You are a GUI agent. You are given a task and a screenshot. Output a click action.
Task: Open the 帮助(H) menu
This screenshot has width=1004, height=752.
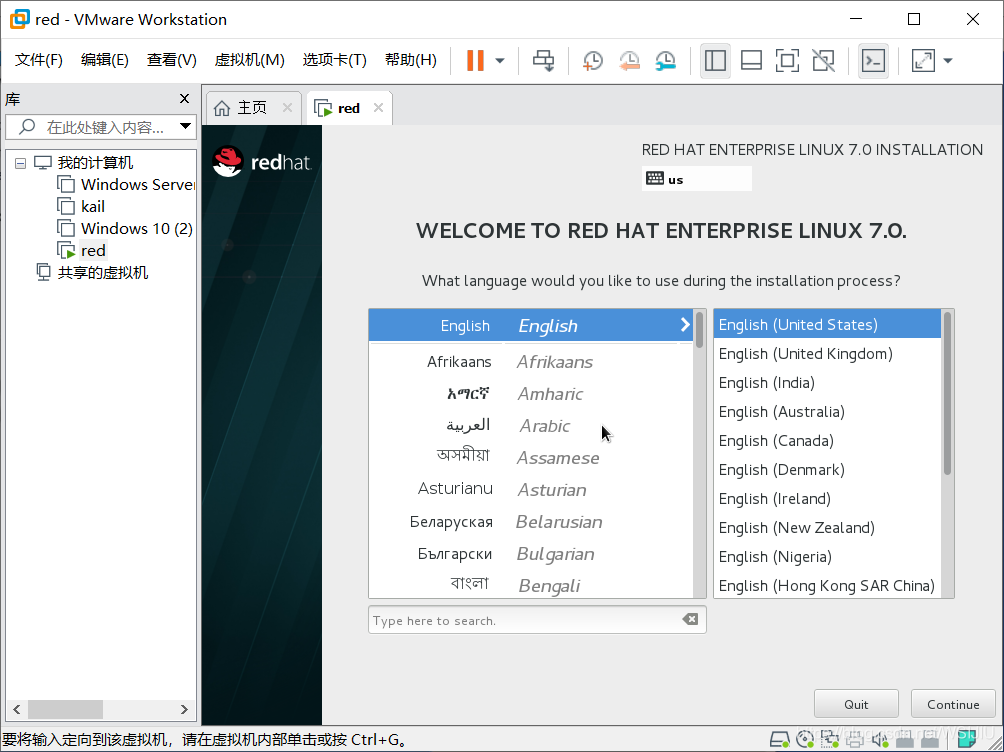click(x=410, y=60)
